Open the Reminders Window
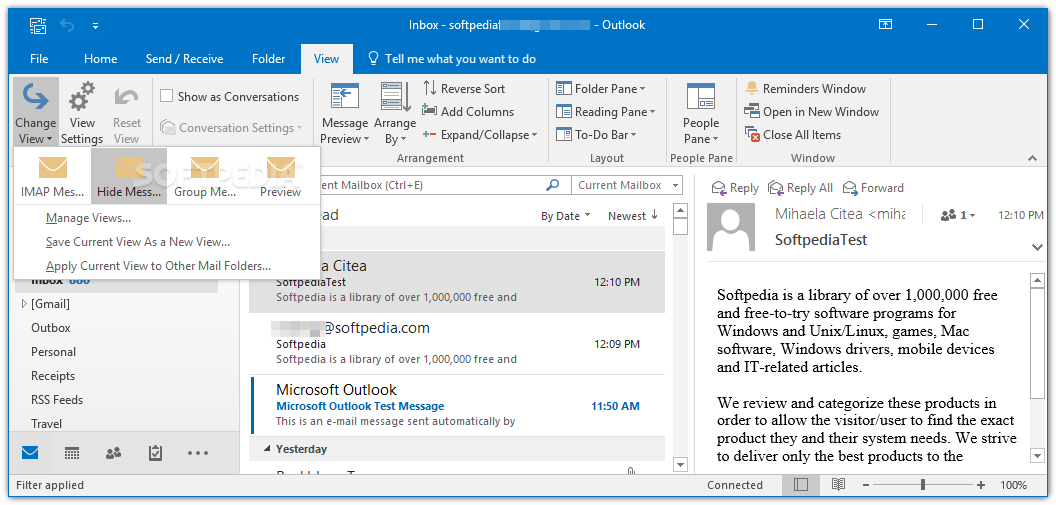 [805, 89]
